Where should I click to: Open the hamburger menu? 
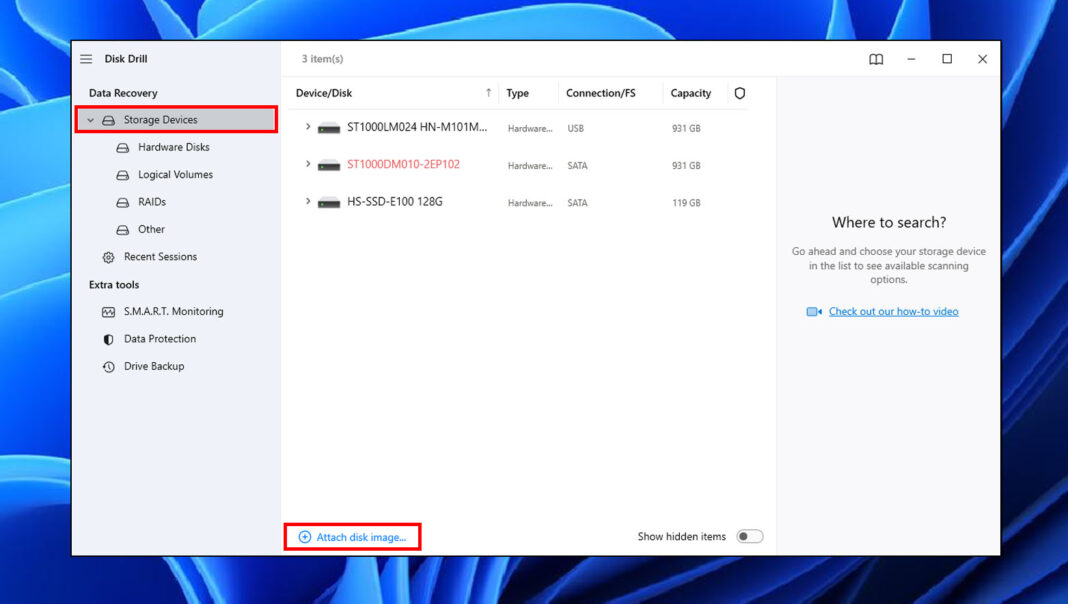[x=86, y=58]
